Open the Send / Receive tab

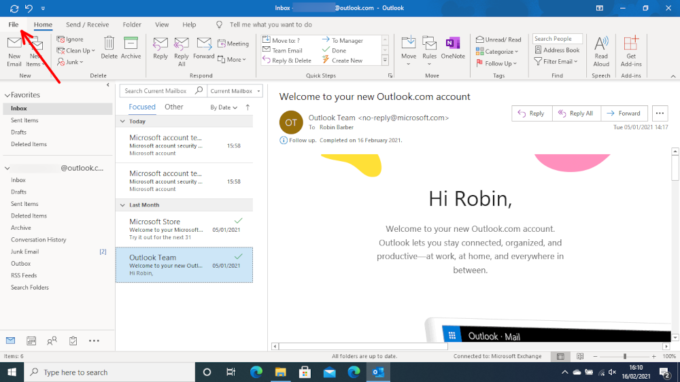point(87,25)
